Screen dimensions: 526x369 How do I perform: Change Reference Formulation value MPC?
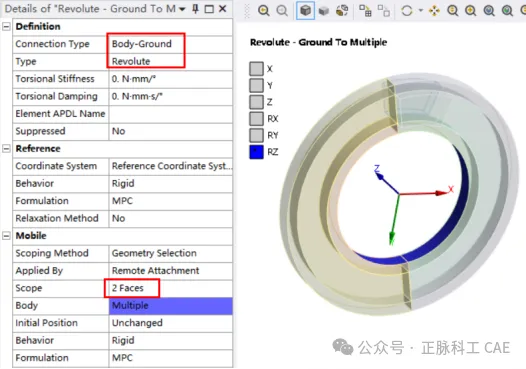click(x=170, y=201)
